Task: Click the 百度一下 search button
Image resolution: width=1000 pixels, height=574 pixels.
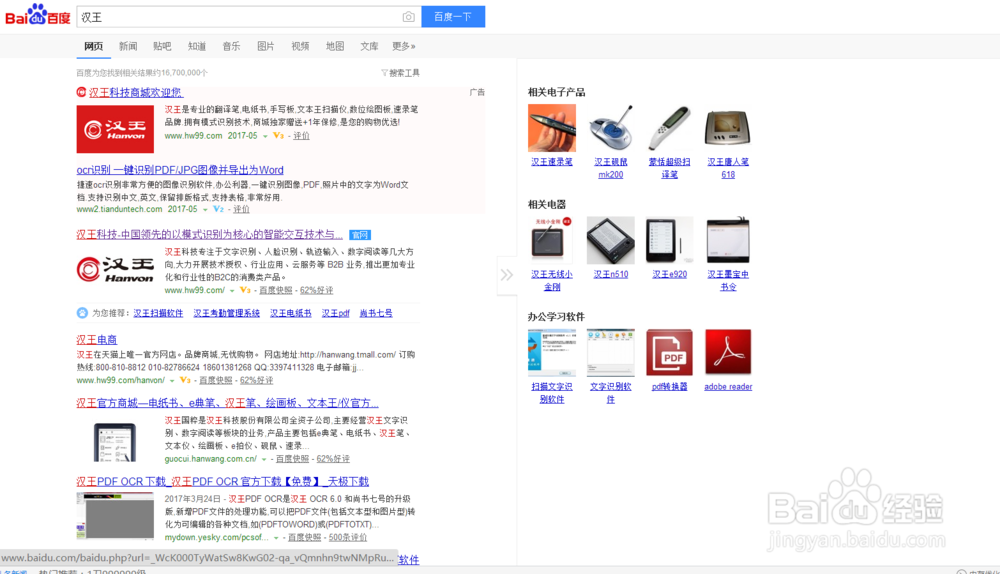Action: point(453,17)
